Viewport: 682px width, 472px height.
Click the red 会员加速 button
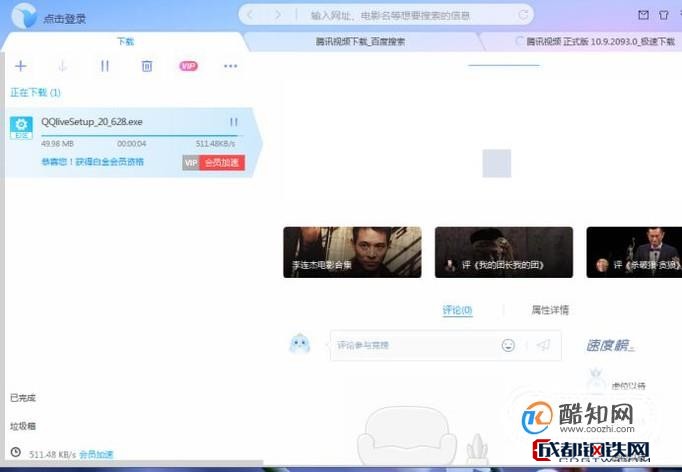pyautogui.click(x=222, y=163)
